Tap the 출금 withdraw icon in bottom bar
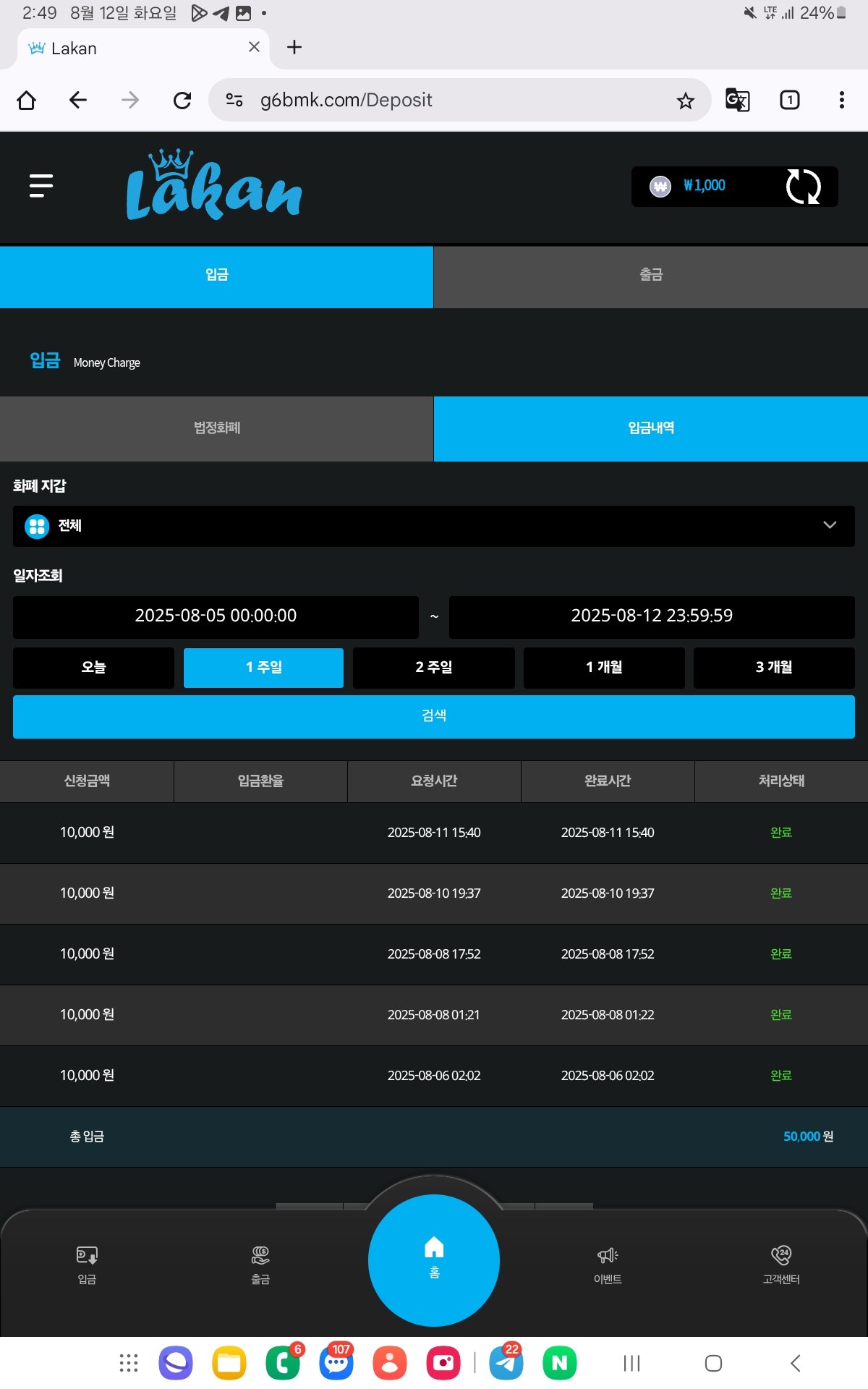The width and height of the screenshot is (868, 1389). pyautogui.click(x=260, y=1264)
